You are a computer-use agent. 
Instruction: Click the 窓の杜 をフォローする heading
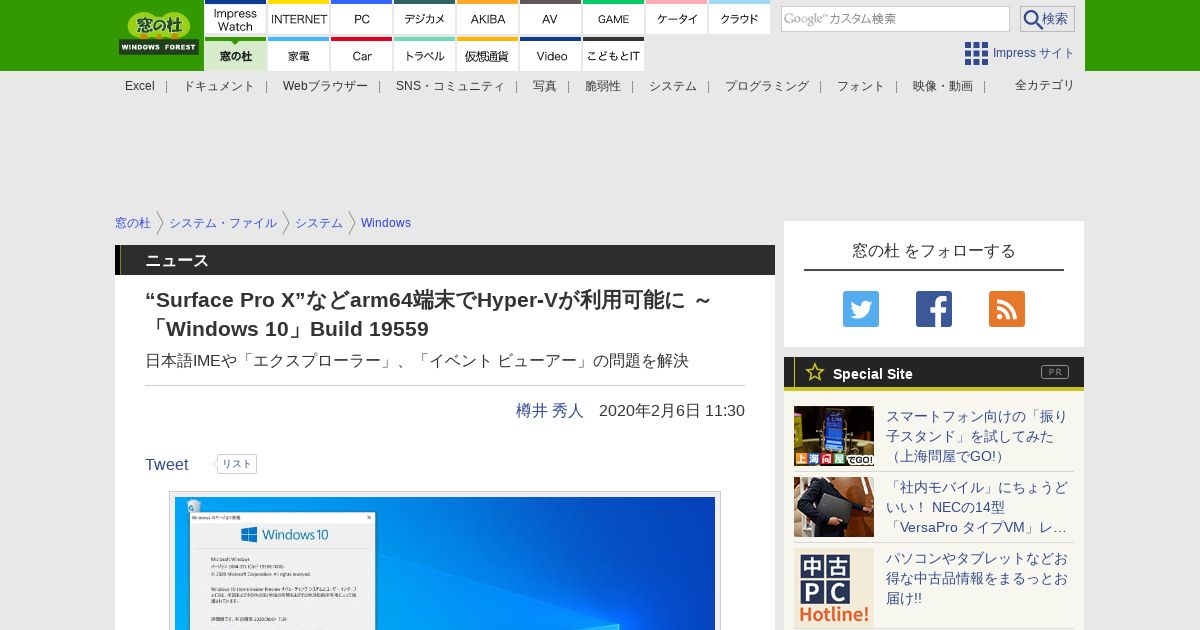pyautogui.click(x=934, y=250)
